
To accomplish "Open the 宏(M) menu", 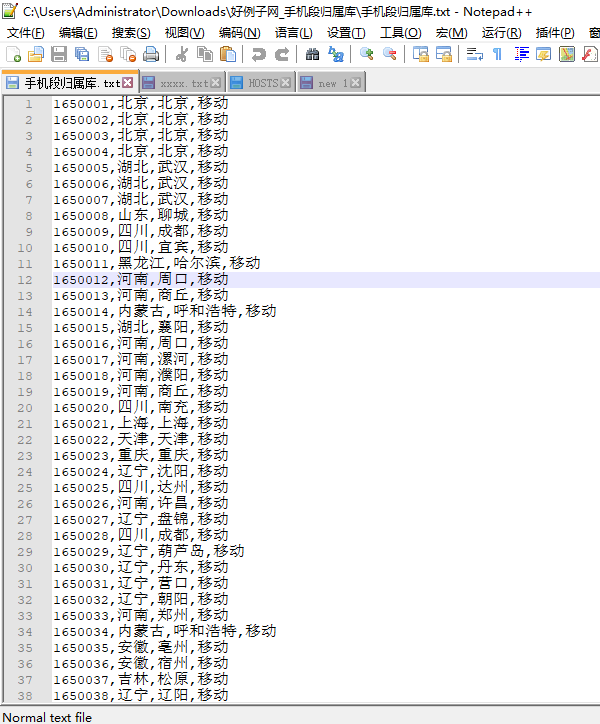I will [x=451, y=33].
